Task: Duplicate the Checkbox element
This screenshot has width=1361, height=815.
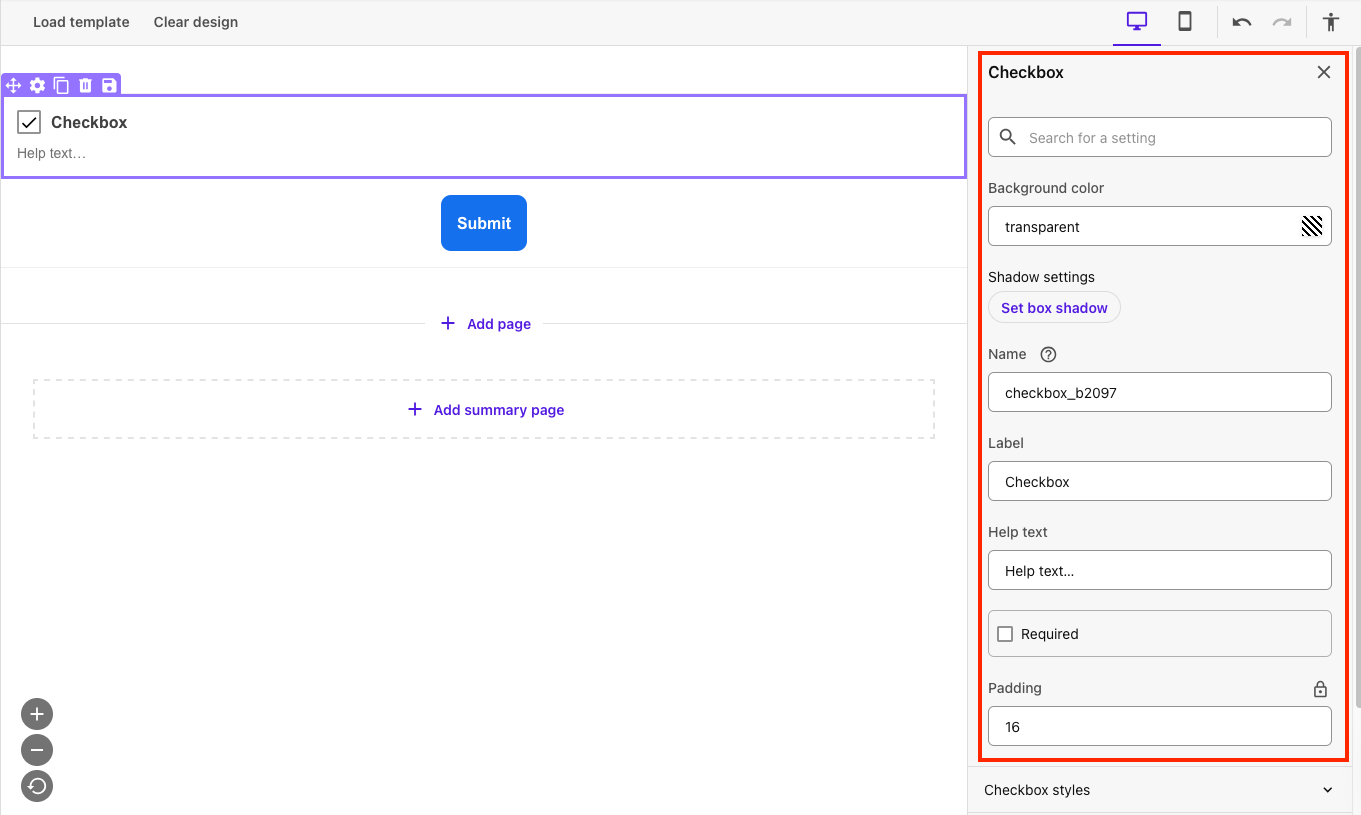Action: (x=61, y=85)
